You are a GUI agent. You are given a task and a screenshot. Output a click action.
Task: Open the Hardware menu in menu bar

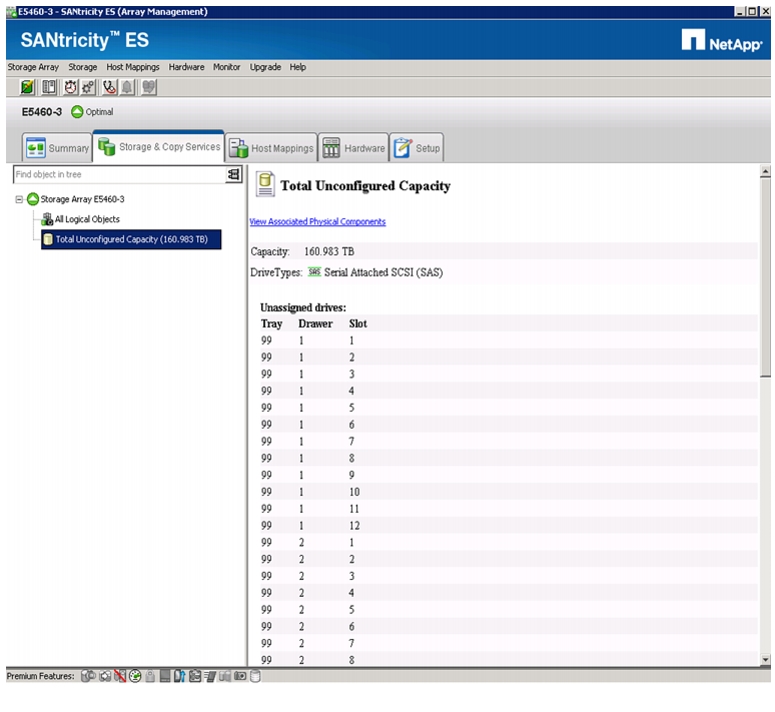(186, 67)
